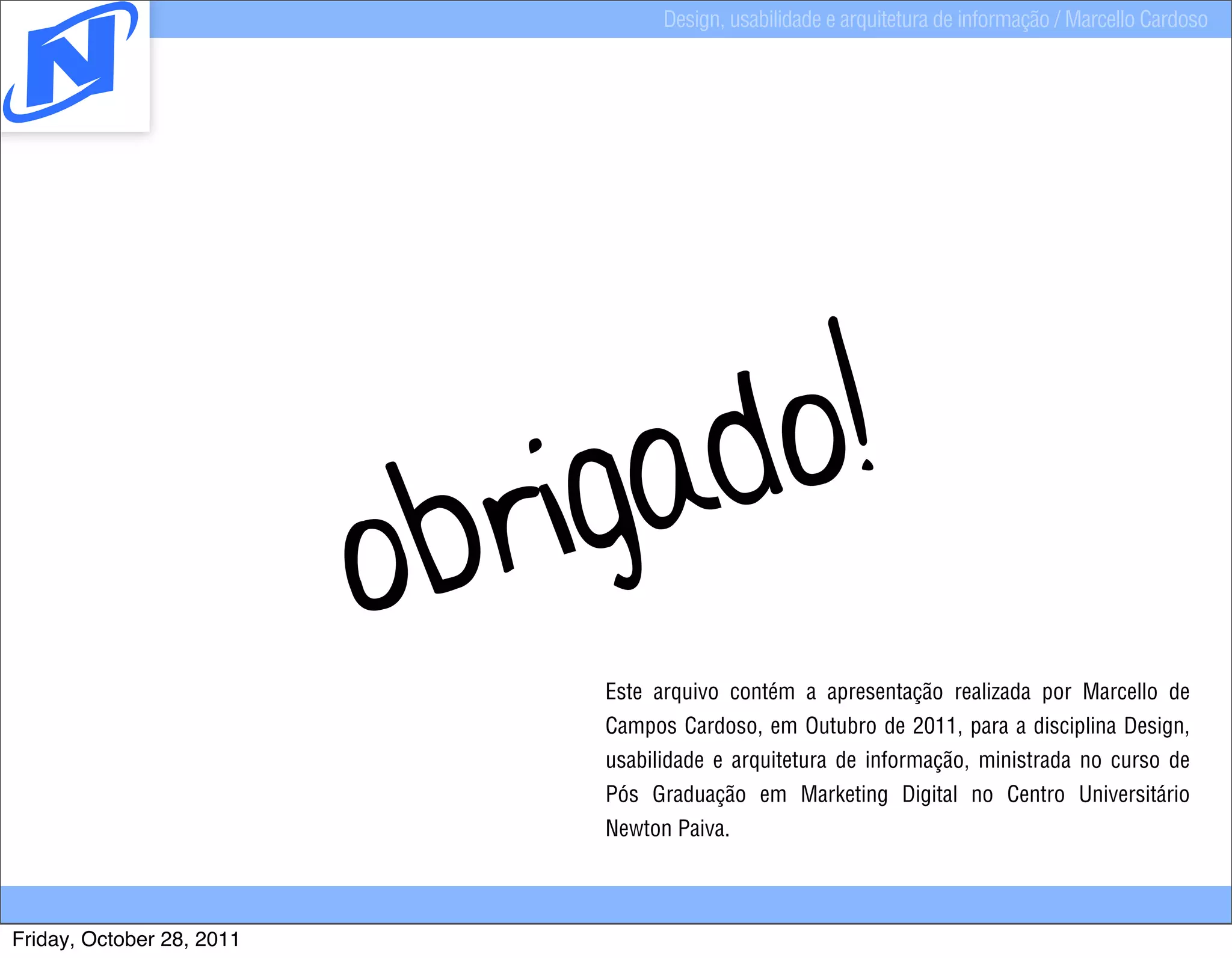Click the words Pós Graduação
Viewport: 1232px width, 958px height.
675,794
